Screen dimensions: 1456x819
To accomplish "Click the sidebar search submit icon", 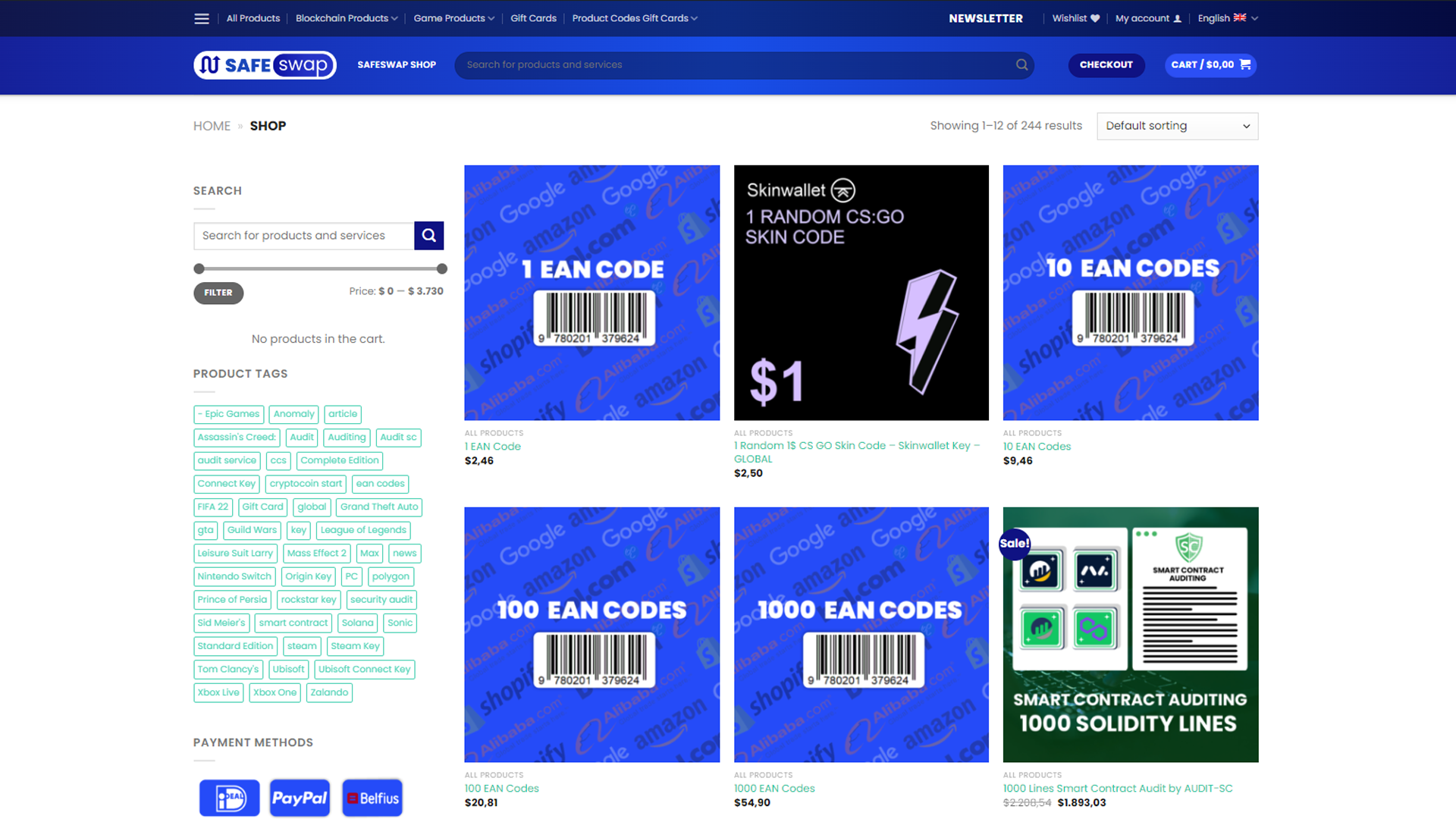I will click(428, 236).
